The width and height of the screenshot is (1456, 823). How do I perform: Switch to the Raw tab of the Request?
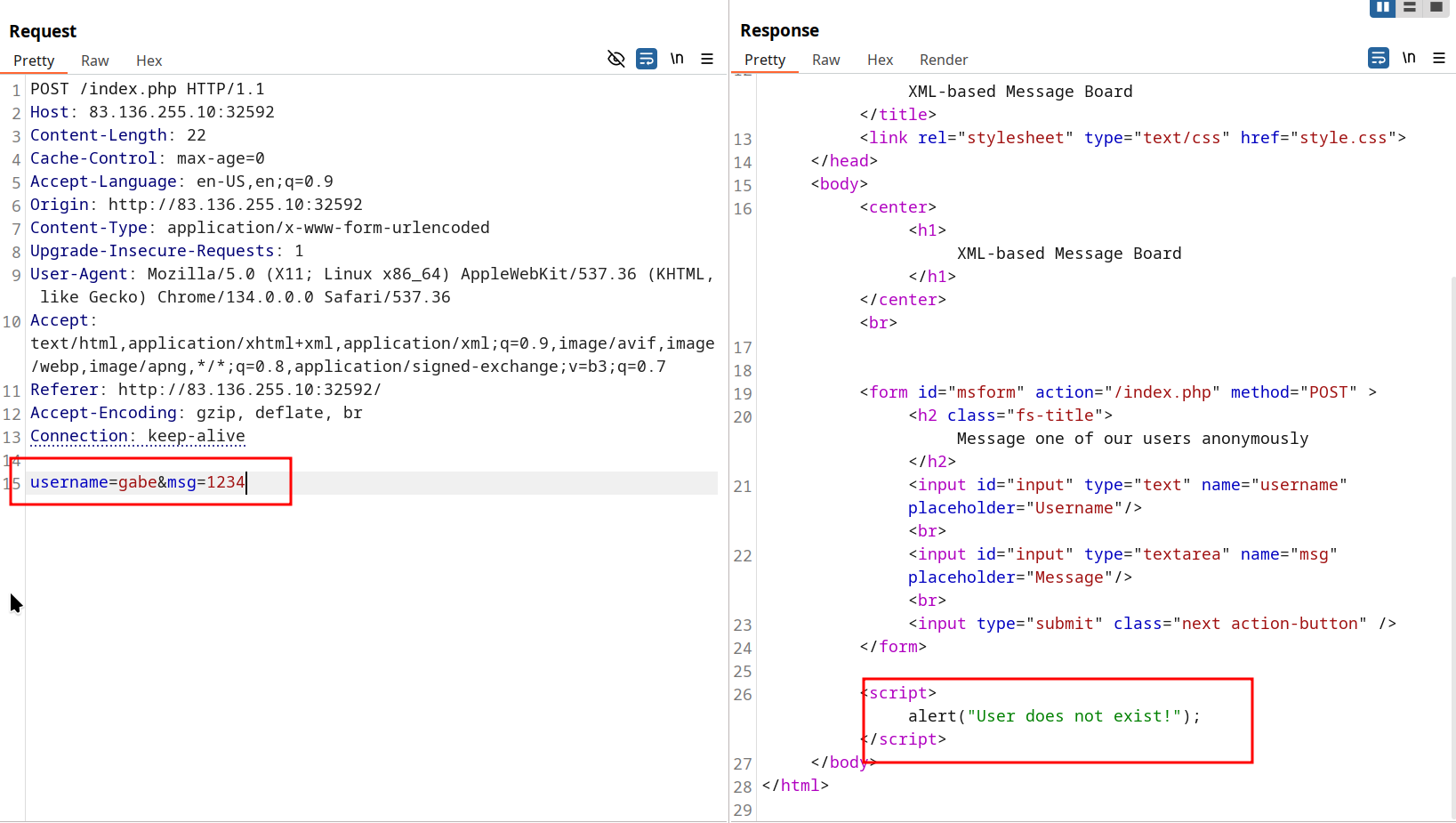tap(94, 61)
